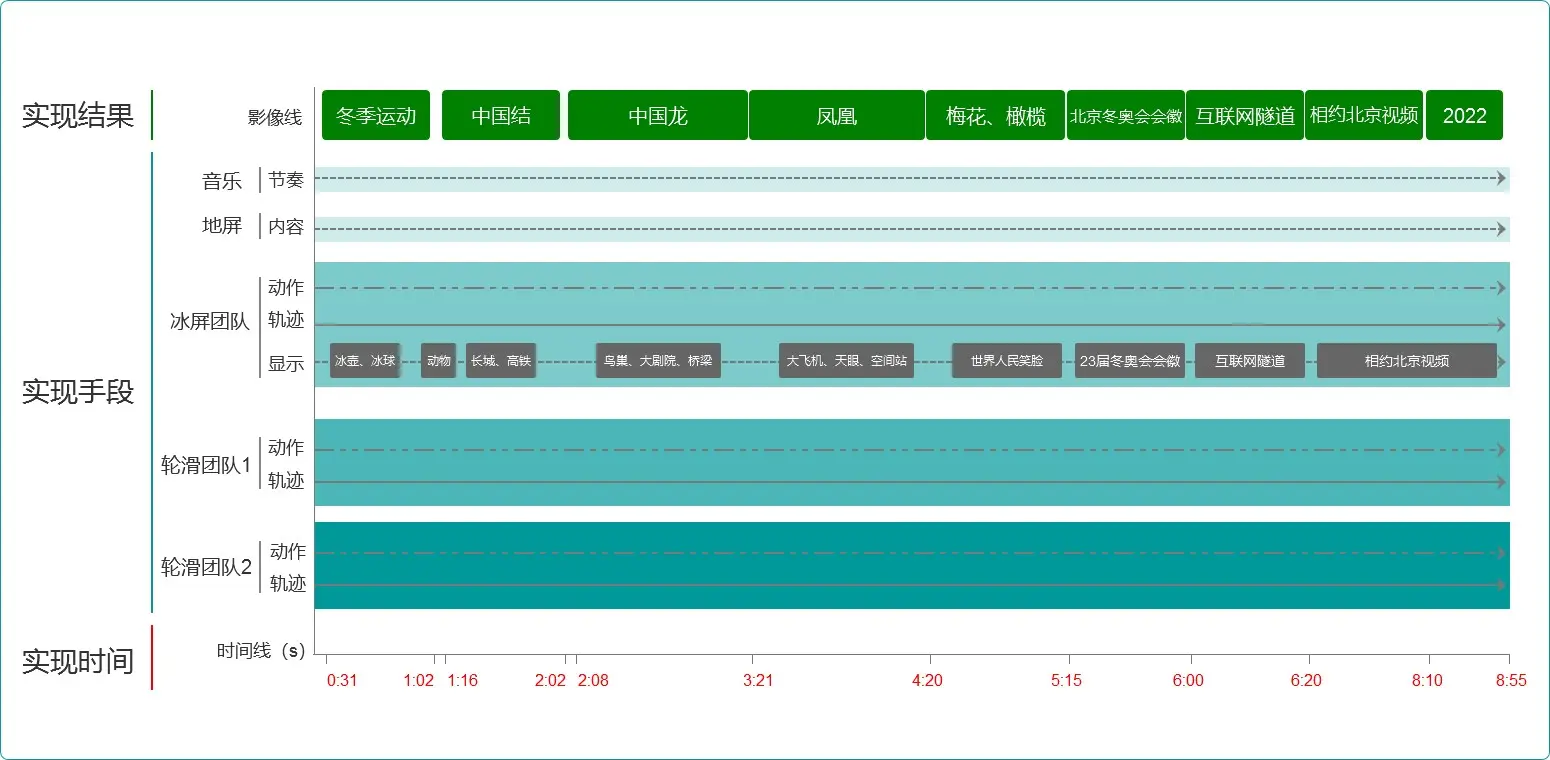Select the 内容 sub-label
The image size is (1550, 760).
point(286,227)
